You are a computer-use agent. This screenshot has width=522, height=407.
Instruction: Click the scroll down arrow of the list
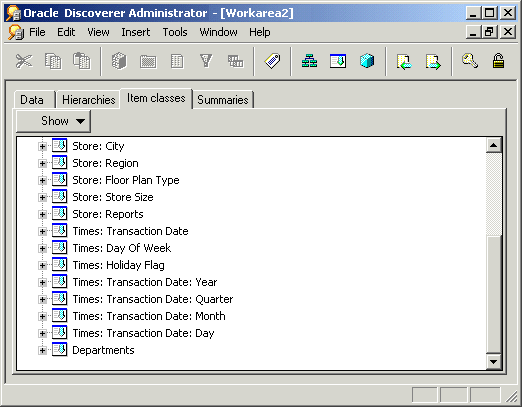(494, 361)
